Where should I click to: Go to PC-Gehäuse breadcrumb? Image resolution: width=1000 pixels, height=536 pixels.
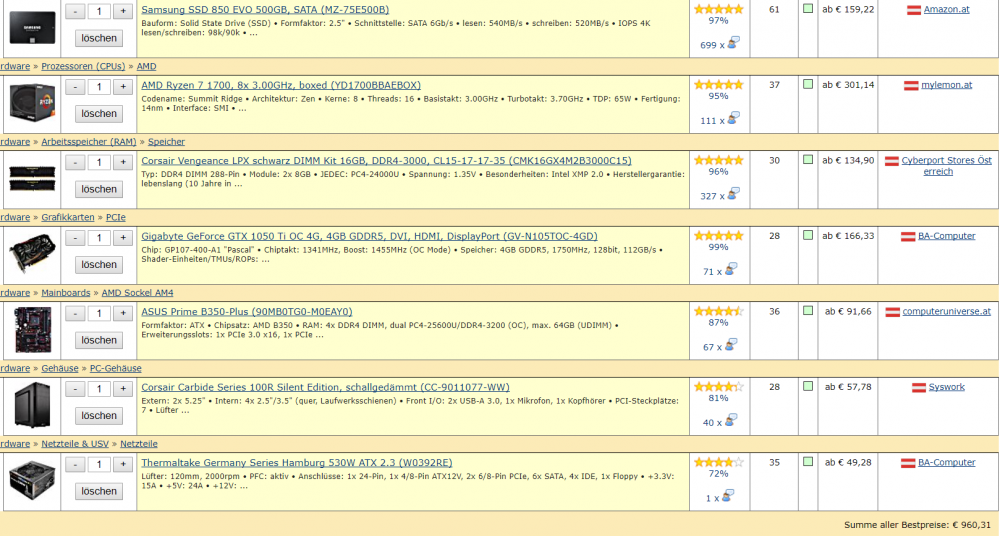click(115, 368)
